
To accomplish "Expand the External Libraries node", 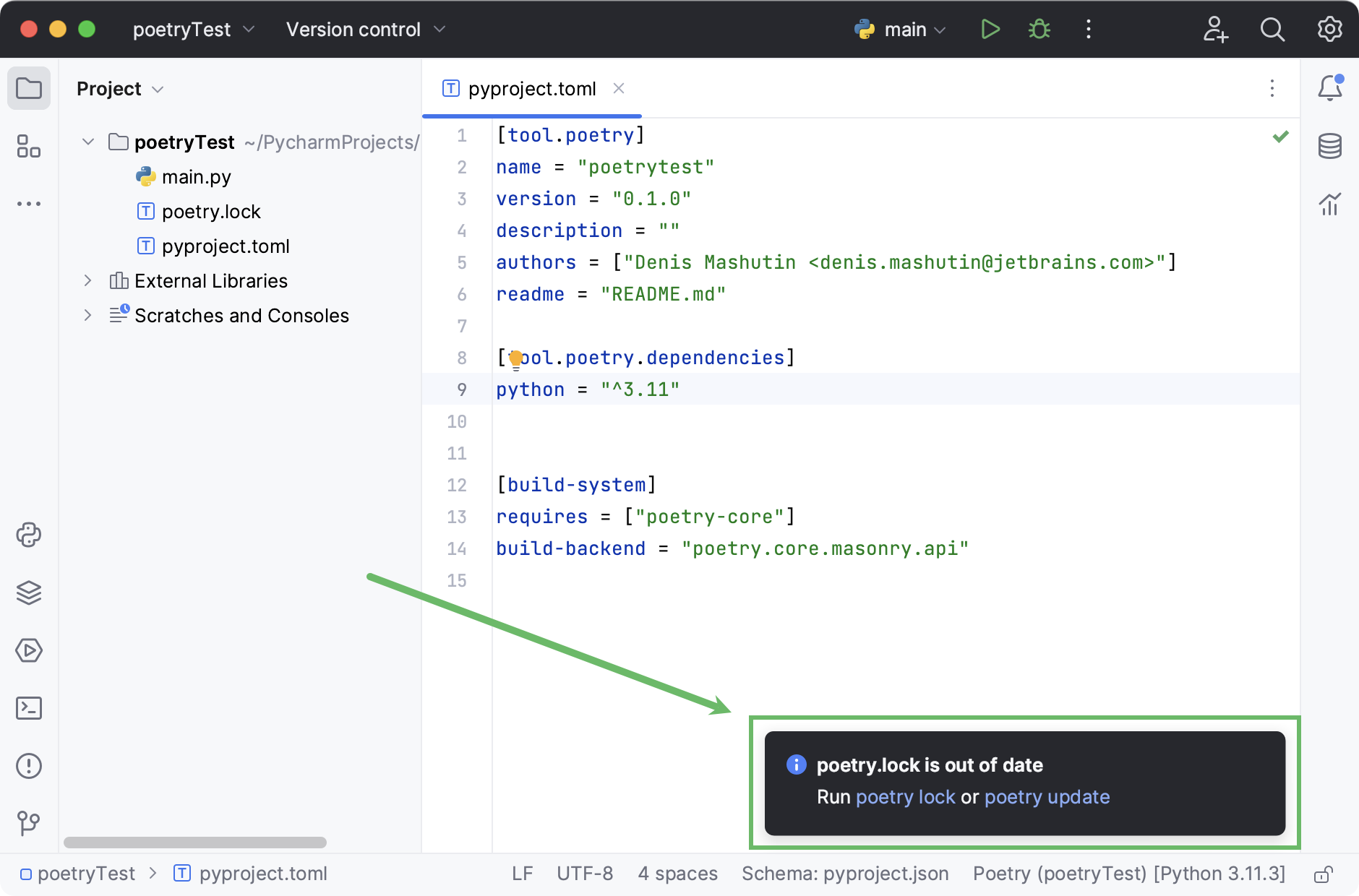I will pyautogui.click(x=88, y=280).
